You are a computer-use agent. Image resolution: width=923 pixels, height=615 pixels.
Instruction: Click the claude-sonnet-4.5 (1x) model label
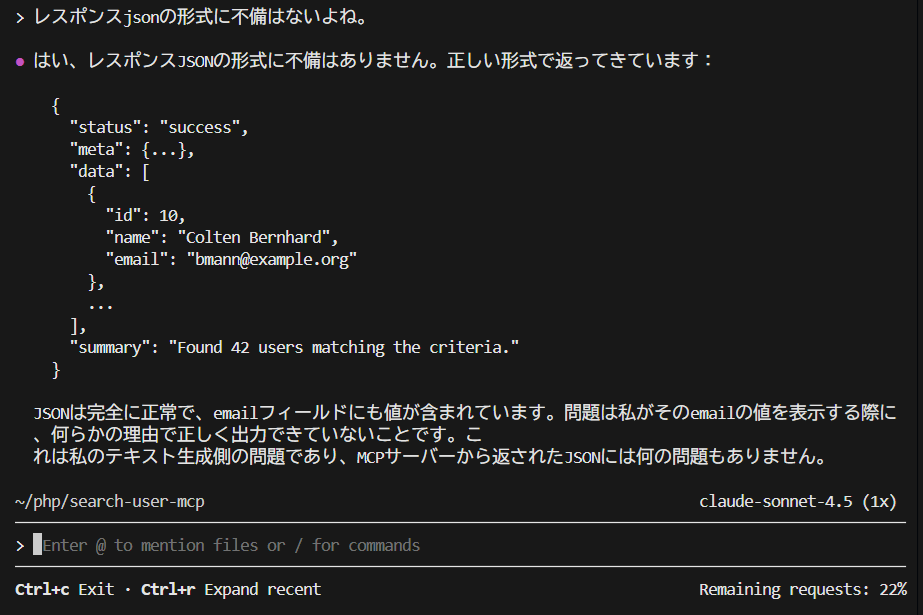click(797, 501)
